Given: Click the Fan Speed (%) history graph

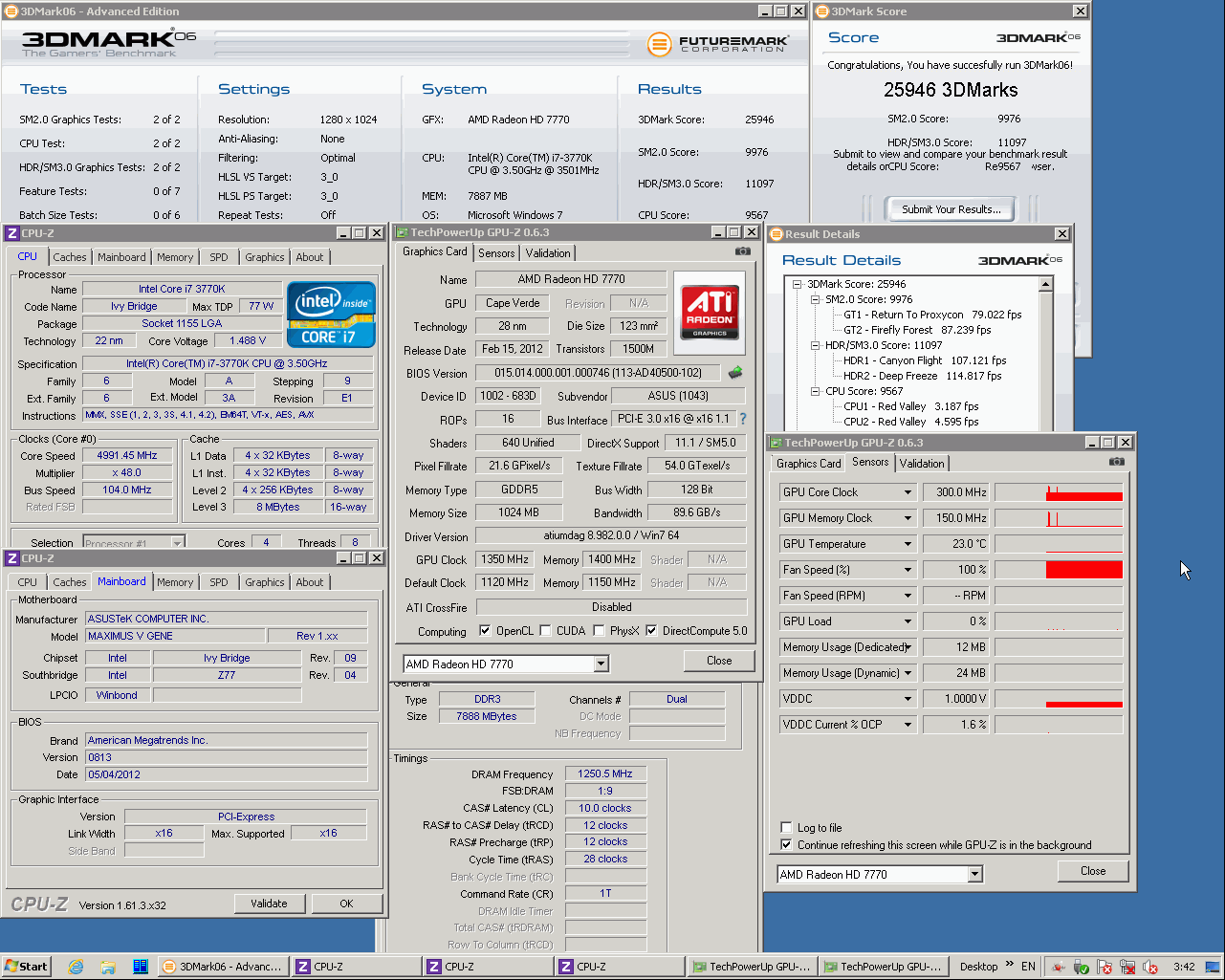Looking at the screenshot, I should [1059, 570].
